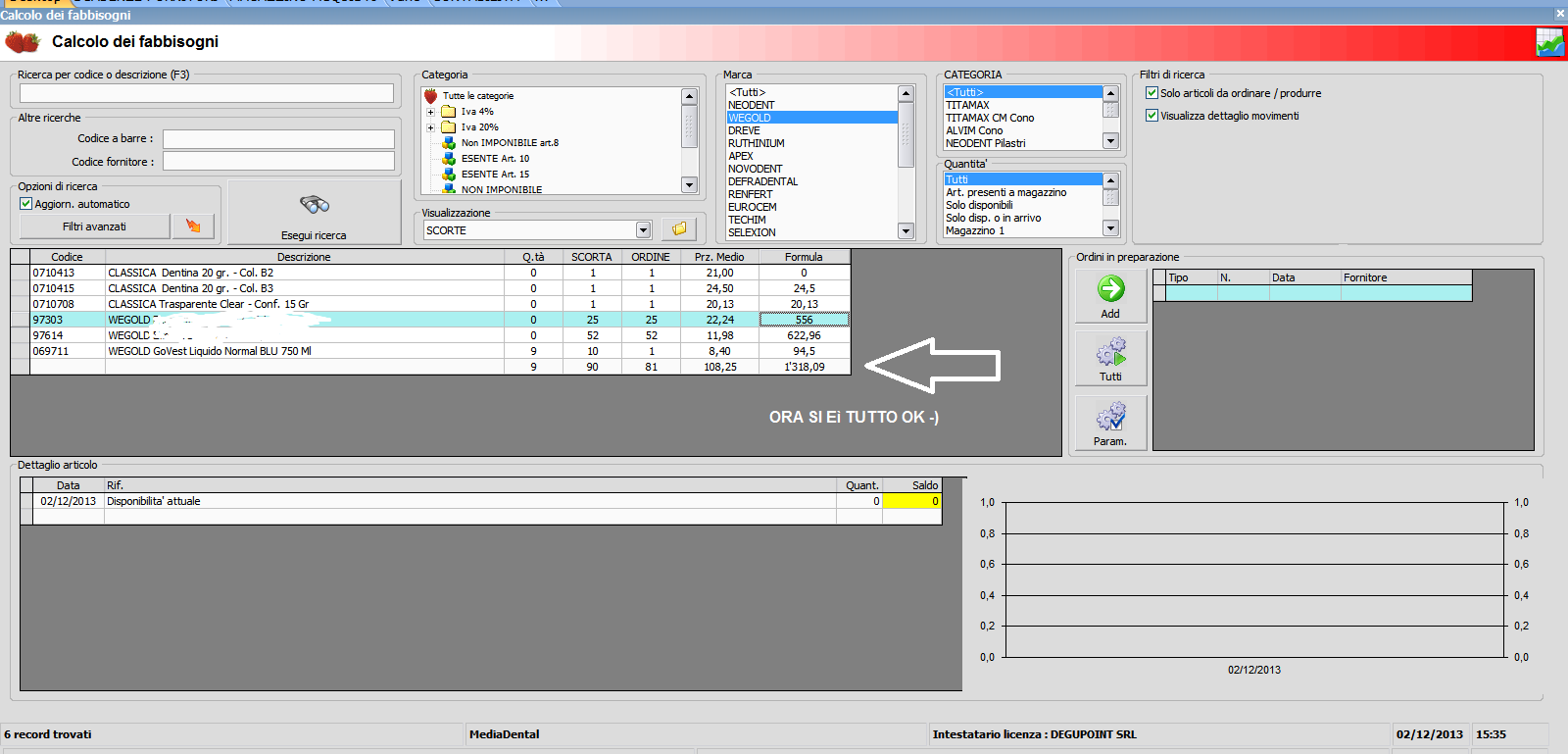Sort by the Descrizione column header

pos(304,257)
